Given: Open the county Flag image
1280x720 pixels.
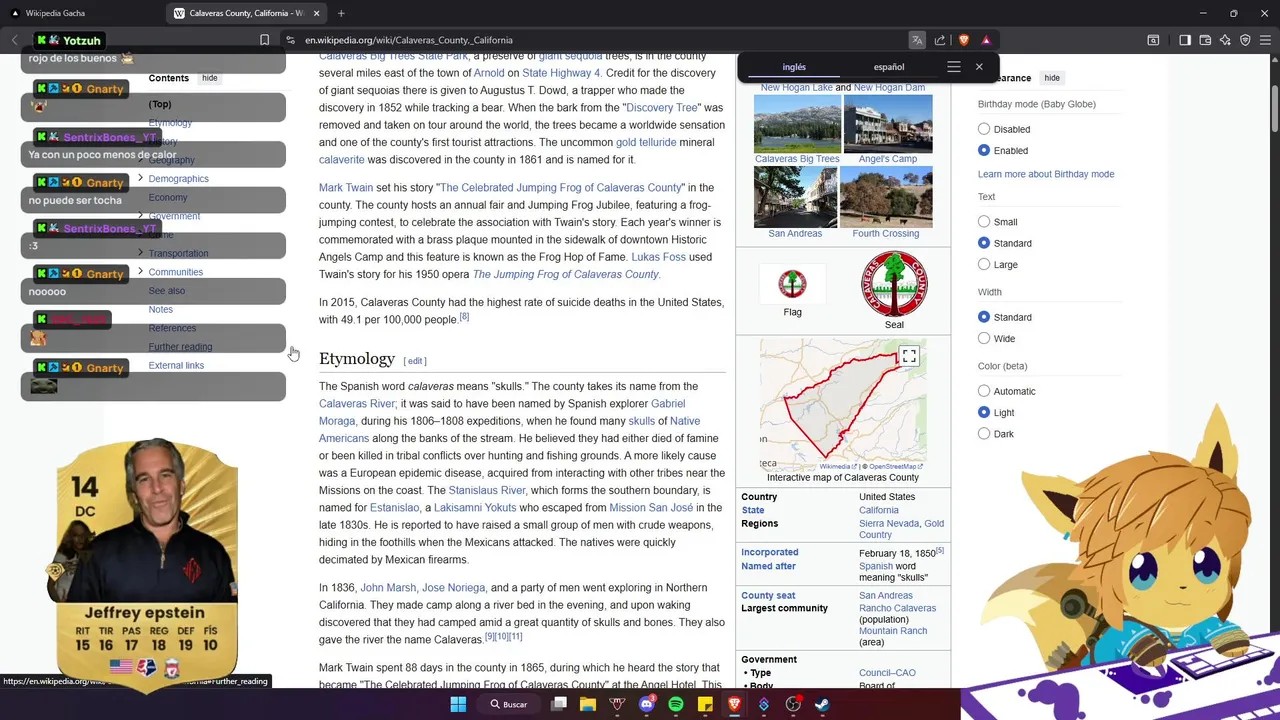Looking at the screenshot, I should pyautogui.click(x=792, y=284).
